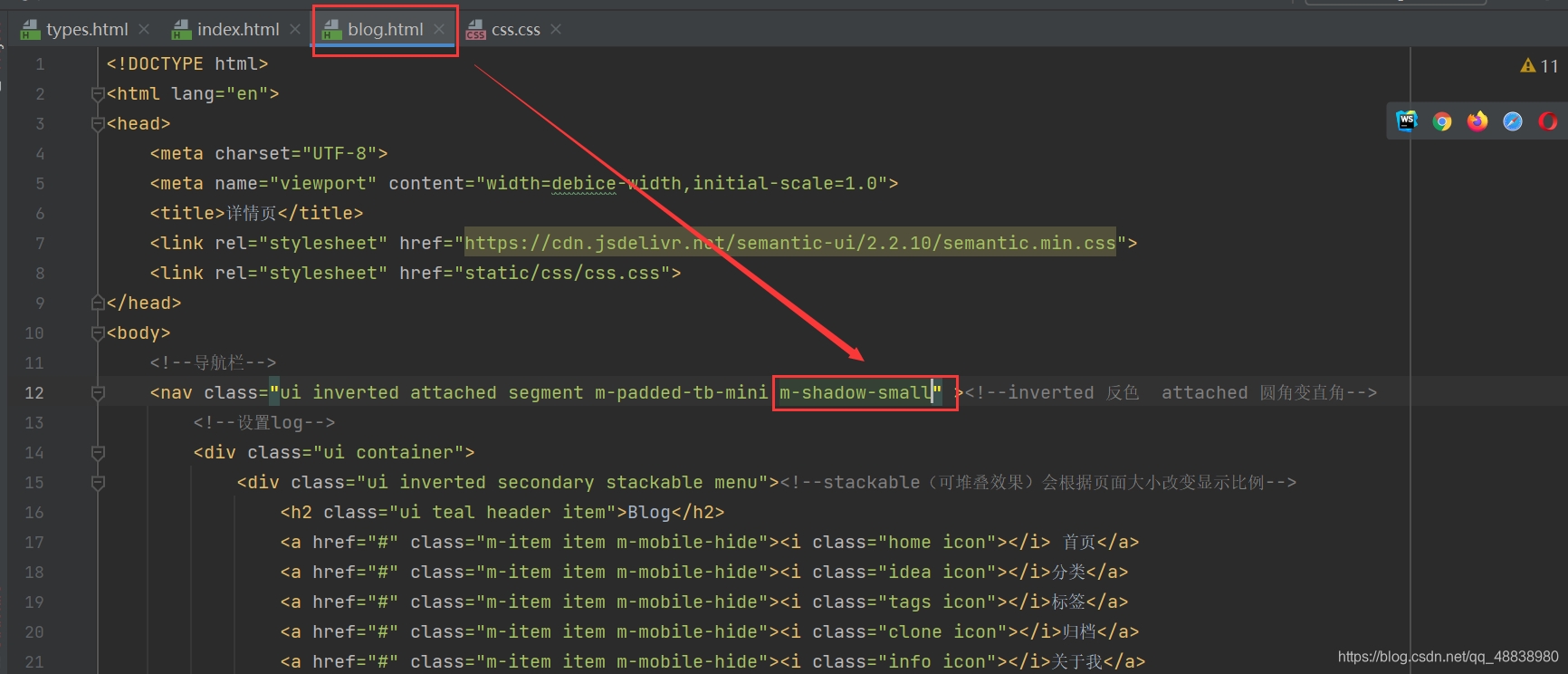Select the blog.html editor tab
Image resolution: width=1568 pixels, height=674 pixels.
tap(385, 30)
